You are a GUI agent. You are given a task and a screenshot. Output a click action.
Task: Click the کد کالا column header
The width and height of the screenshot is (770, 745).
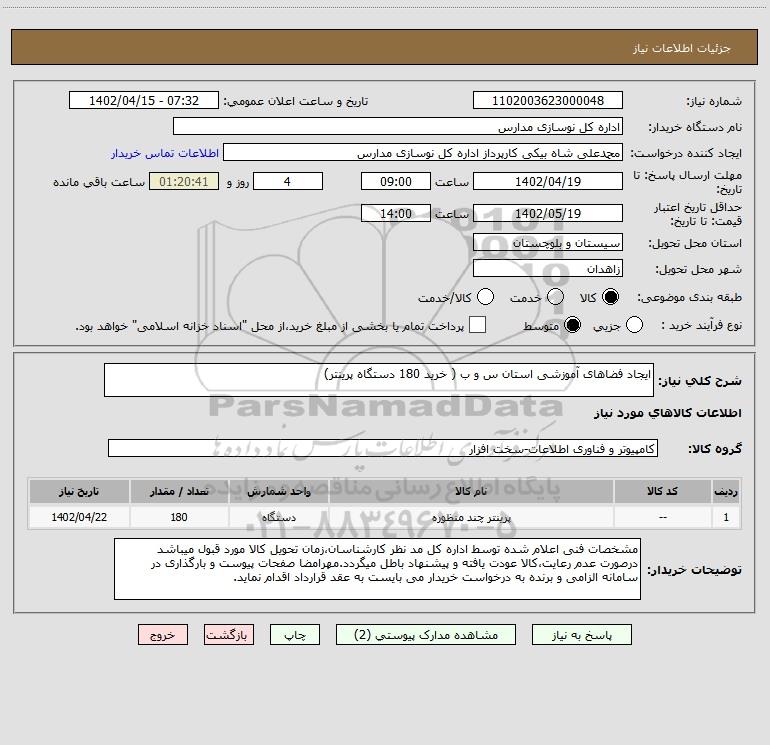click(x=662, y=492)
